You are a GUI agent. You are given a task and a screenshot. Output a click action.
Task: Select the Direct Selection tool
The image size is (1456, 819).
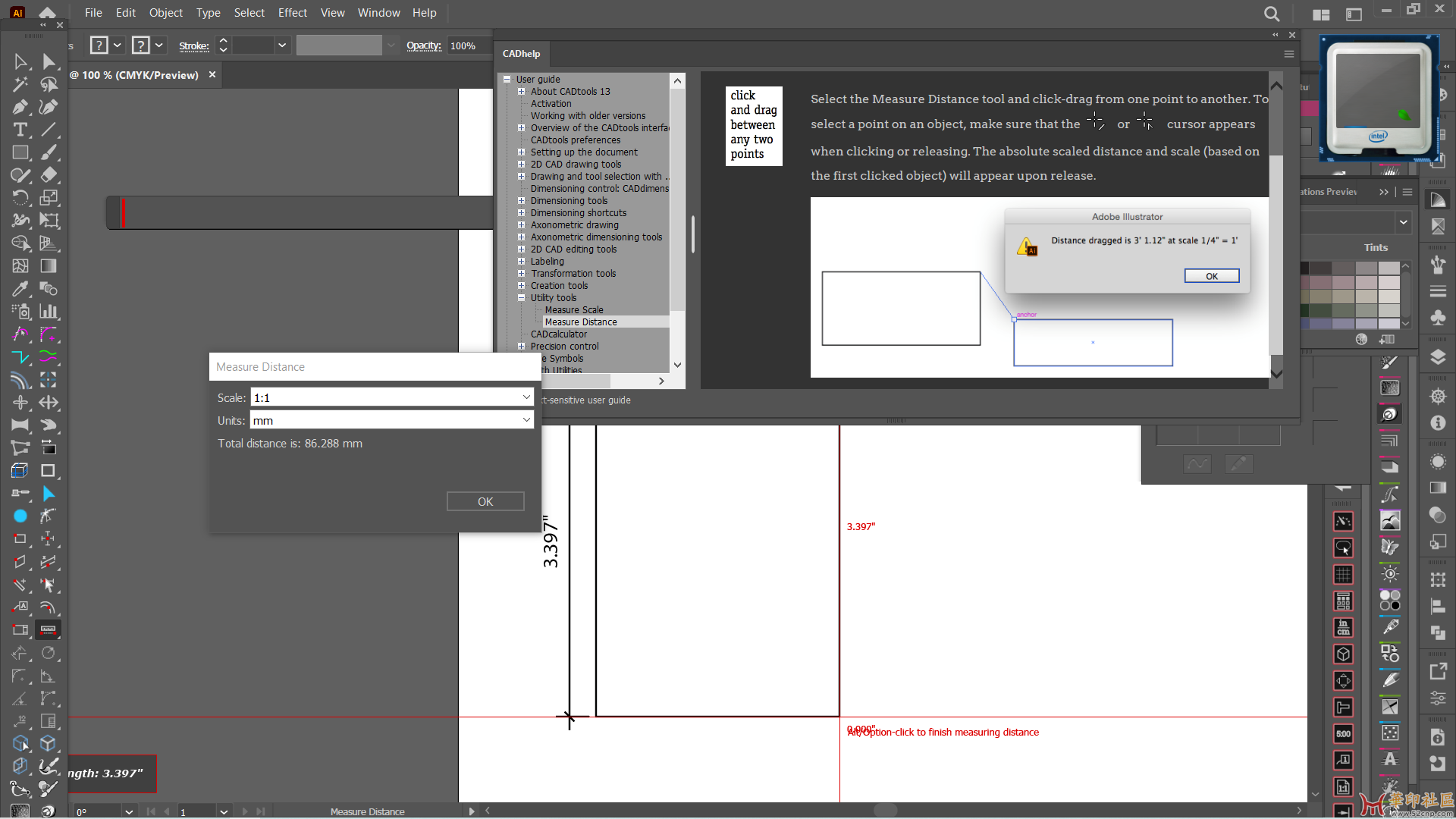point(49,61)
